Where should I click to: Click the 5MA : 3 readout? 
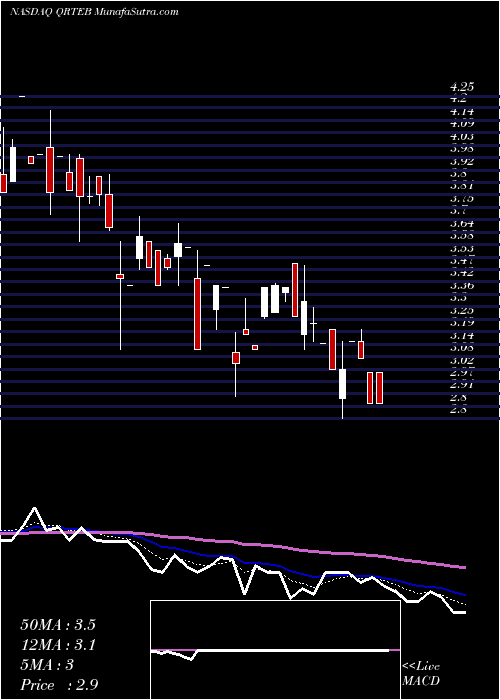tap(47, 665)
